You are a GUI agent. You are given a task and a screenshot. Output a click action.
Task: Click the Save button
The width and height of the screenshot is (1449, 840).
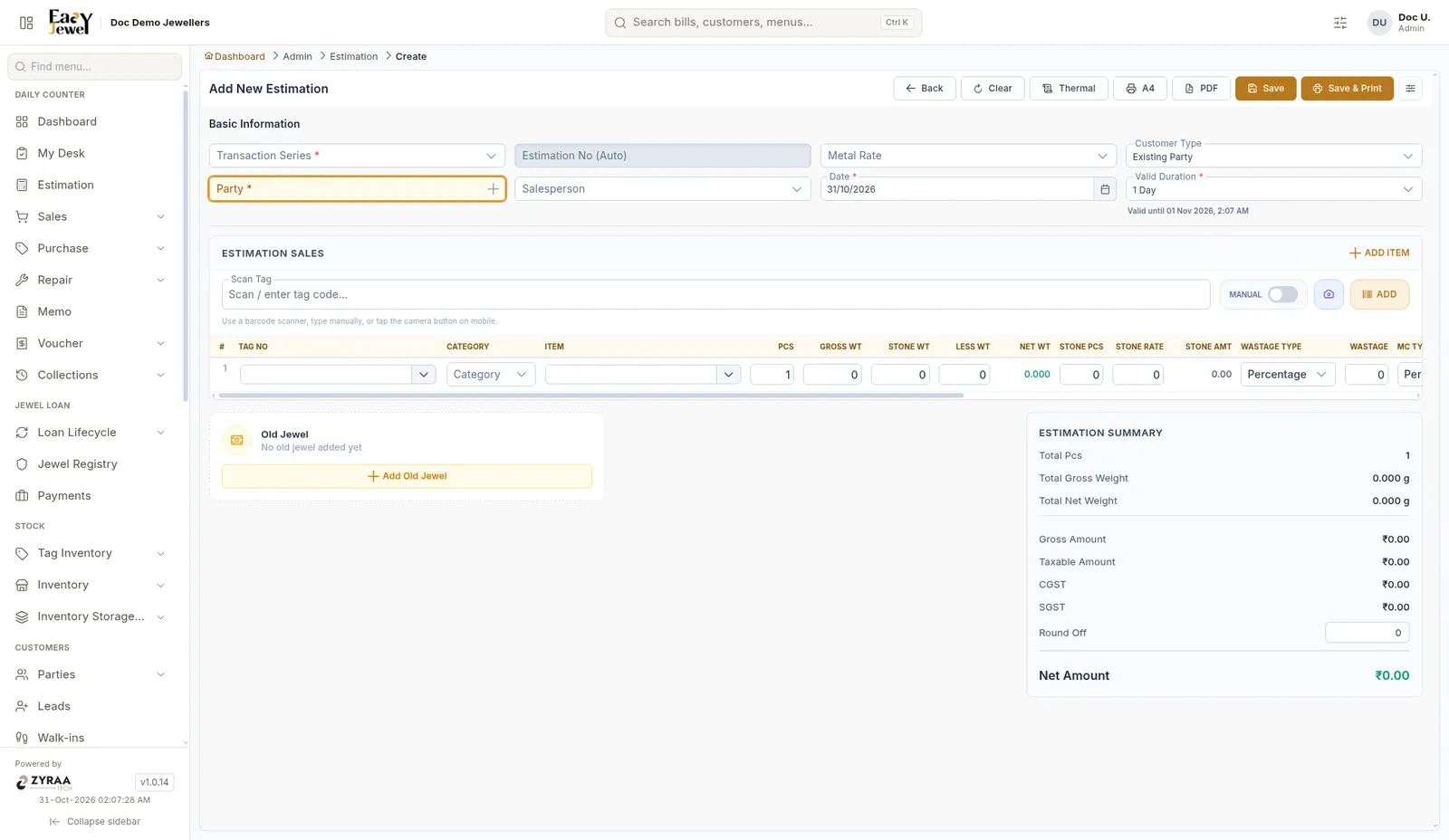(1266, 89)
